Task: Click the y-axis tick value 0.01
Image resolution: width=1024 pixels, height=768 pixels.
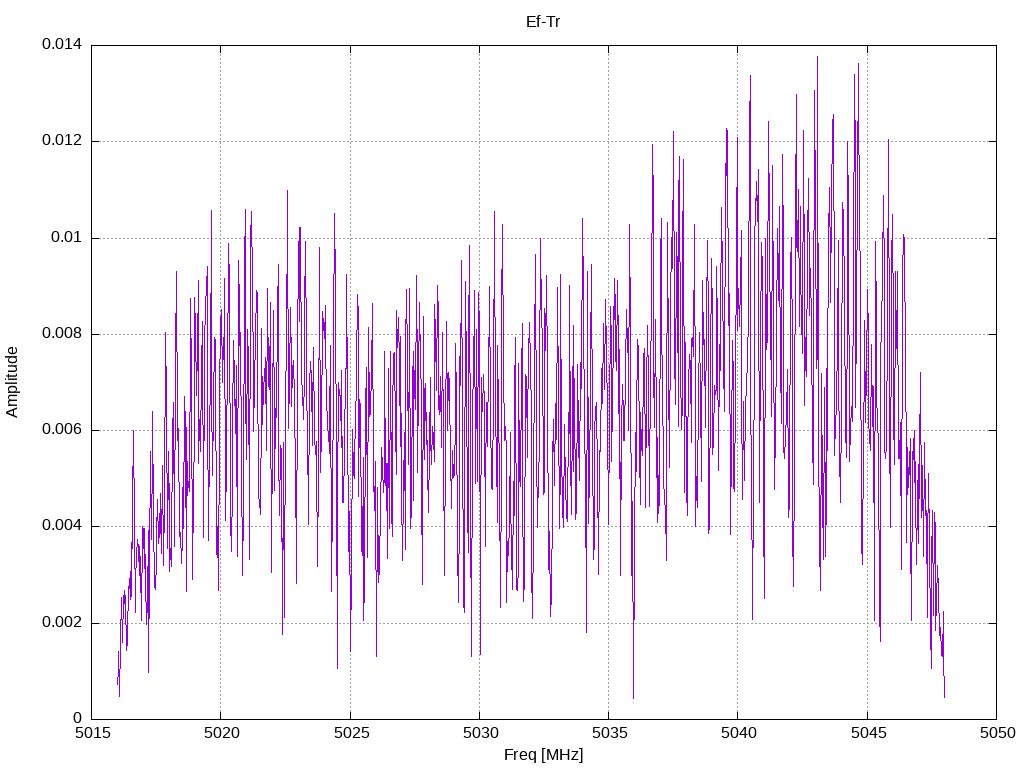Action: (67, 237)
